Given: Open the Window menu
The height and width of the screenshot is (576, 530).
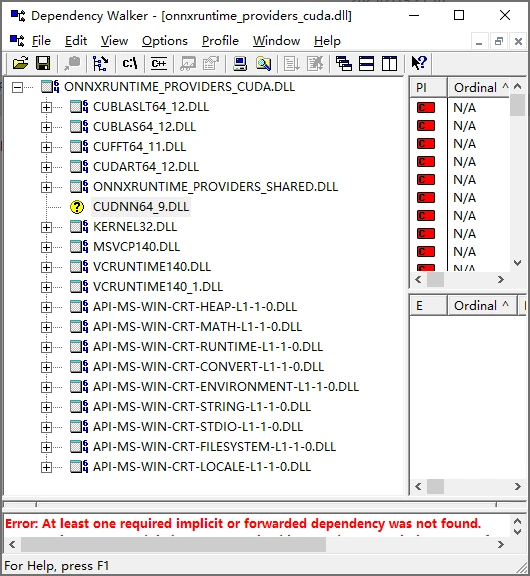Looking at the screenshot, I should [276, 41].
